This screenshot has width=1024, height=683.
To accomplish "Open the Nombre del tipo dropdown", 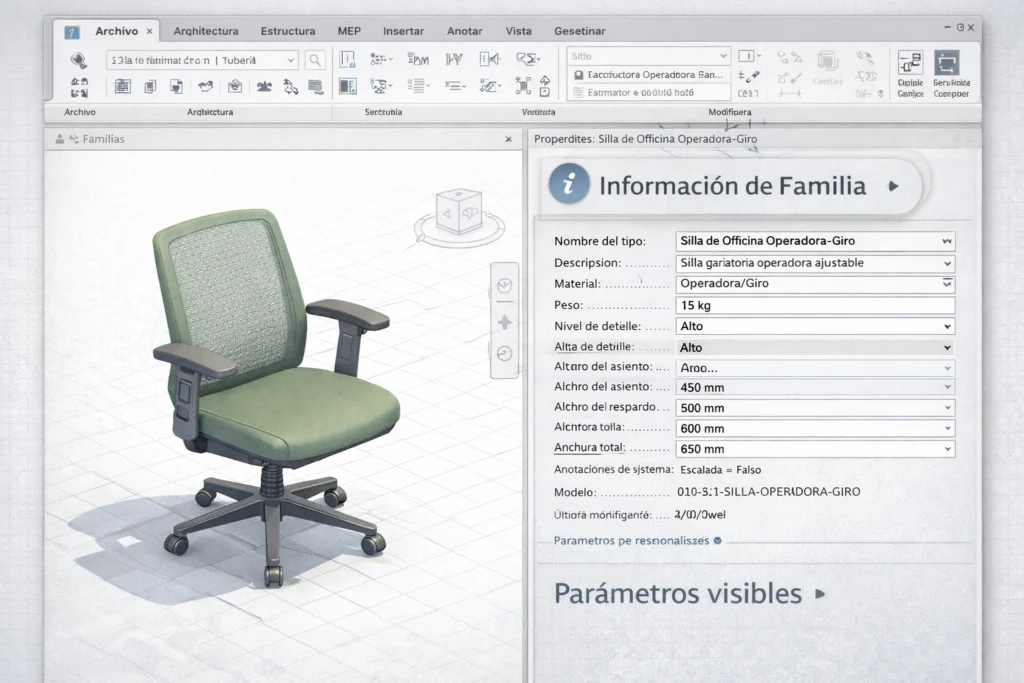I will pos(948,241).
